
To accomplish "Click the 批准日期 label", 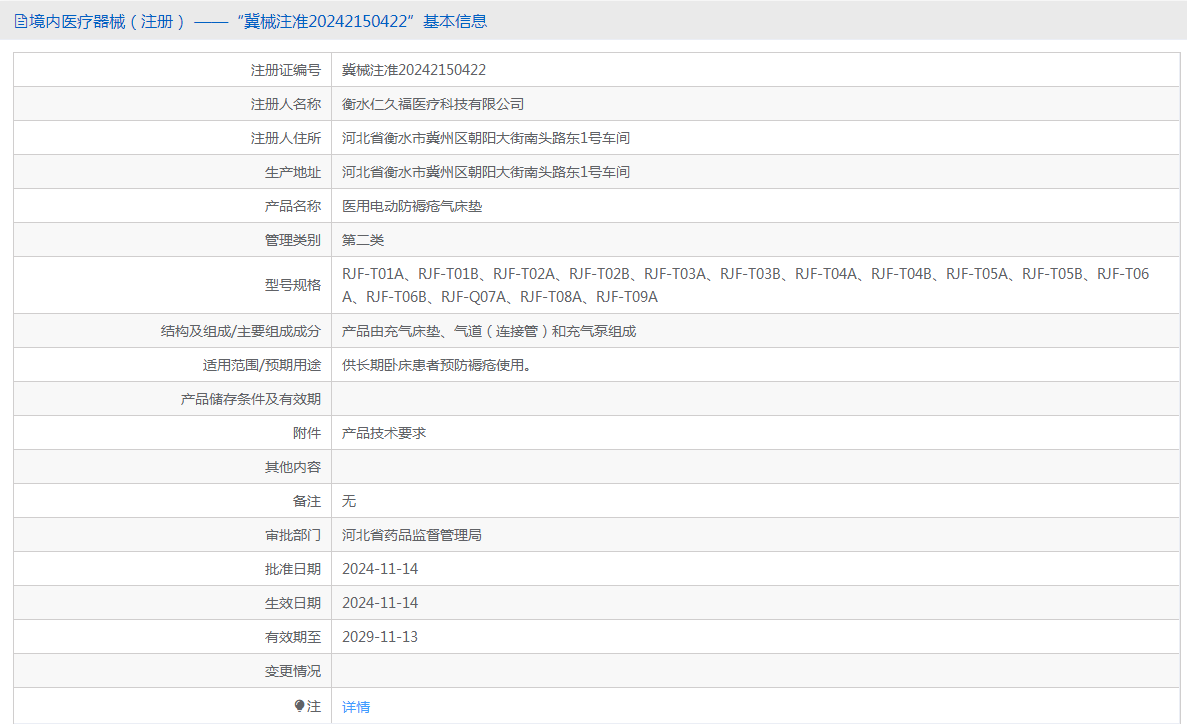I will [x=293, y=569].
